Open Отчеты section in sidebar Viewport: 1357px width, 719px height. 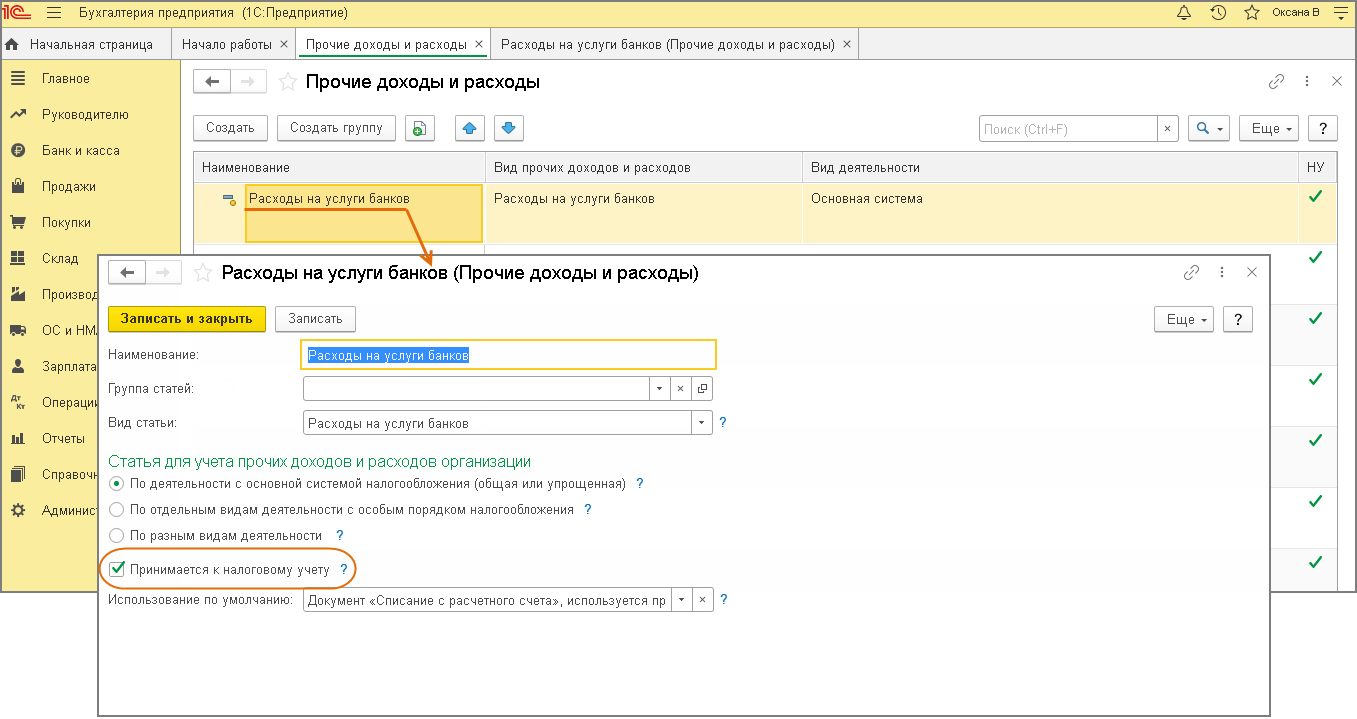[x=62, y=439]
